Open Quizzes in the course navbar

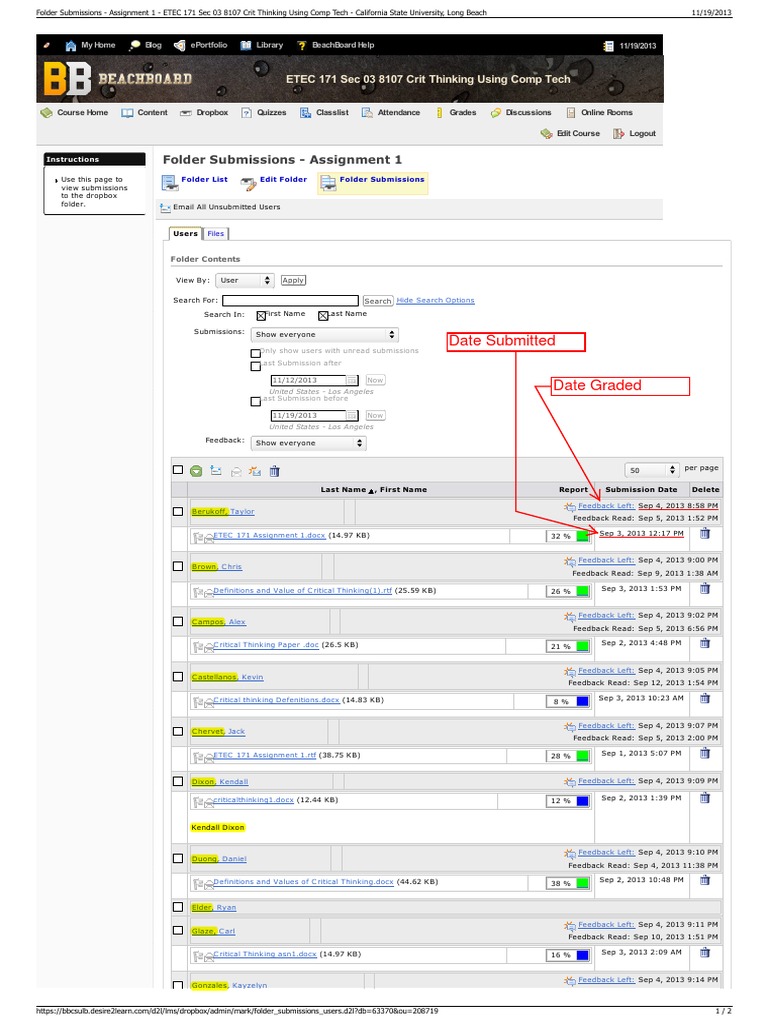coord(264,112)
